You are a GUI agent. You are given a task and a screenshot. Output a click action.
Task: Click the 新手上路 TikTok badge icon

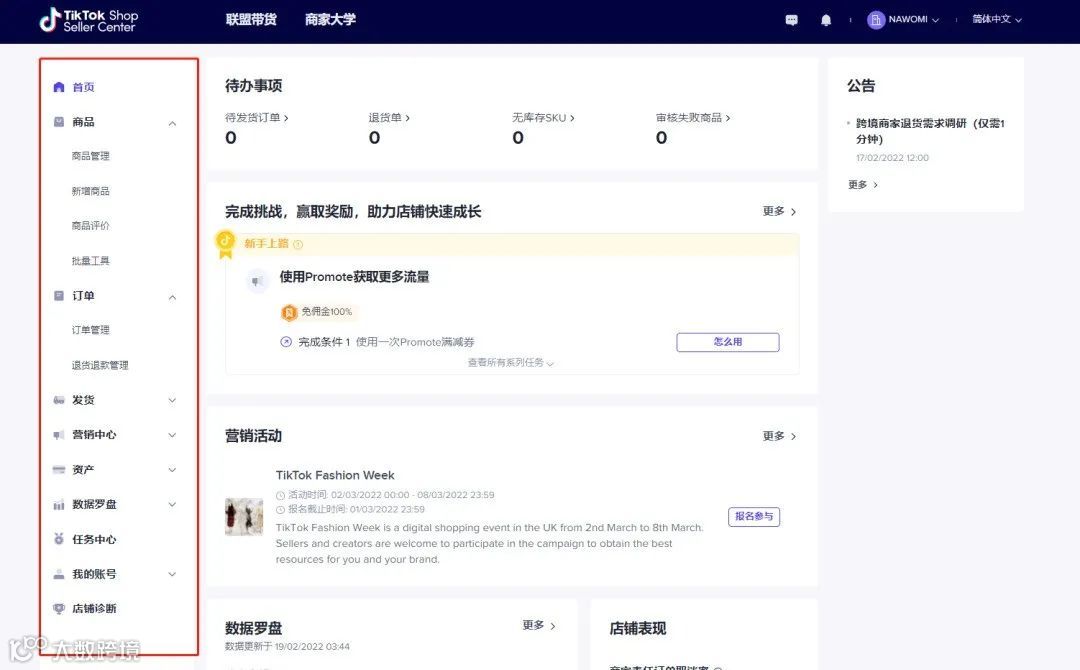coord(225,244)
